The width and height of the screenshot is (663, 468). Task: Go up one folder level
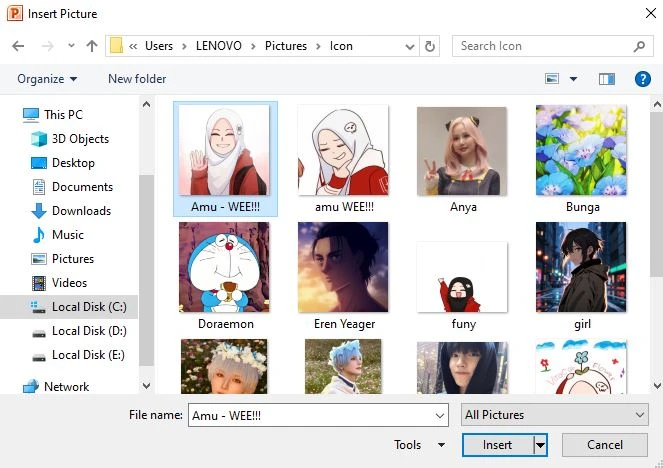pos(92,46)
